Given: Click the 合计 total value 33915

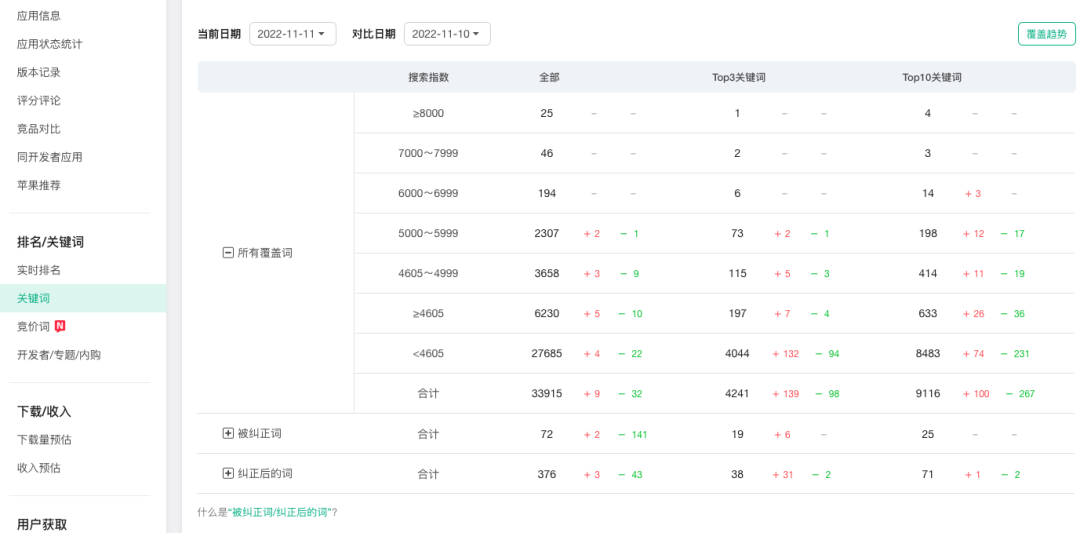Looking at the screenshot, I should pyautogui.click(x=546, y=394).
